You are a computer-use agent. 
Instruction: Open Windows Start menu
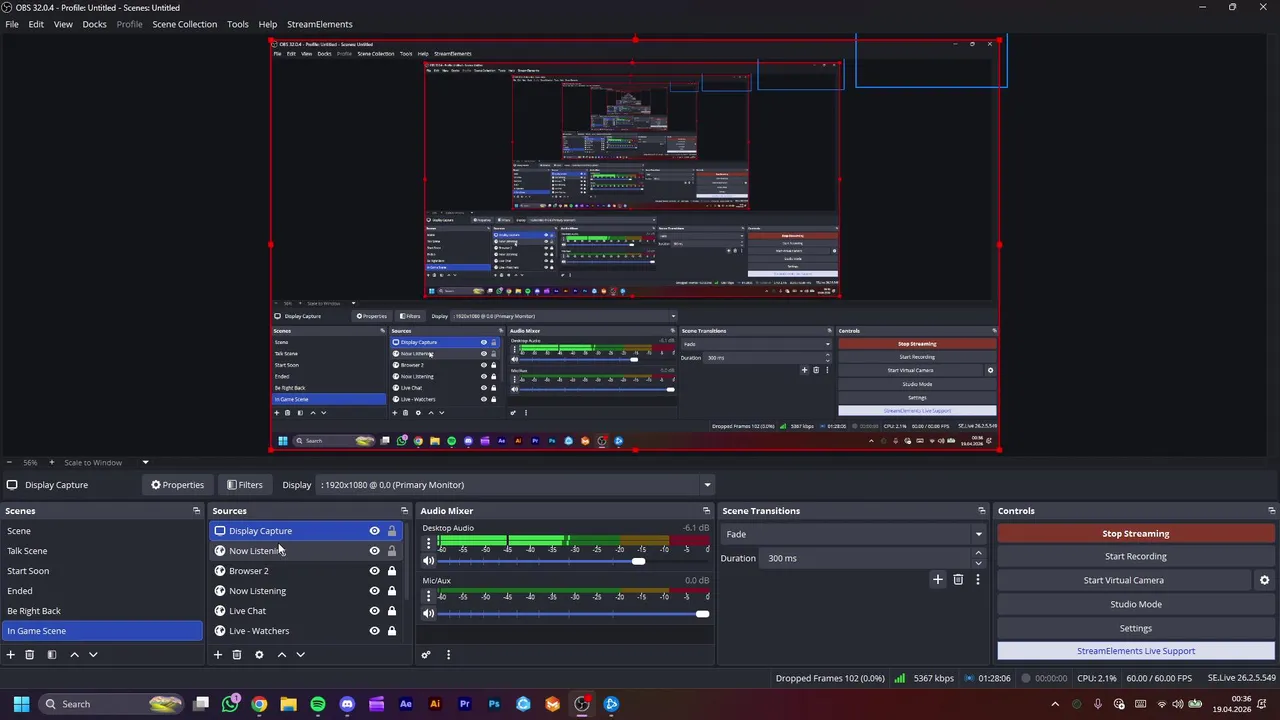click(x=21, y=704)
